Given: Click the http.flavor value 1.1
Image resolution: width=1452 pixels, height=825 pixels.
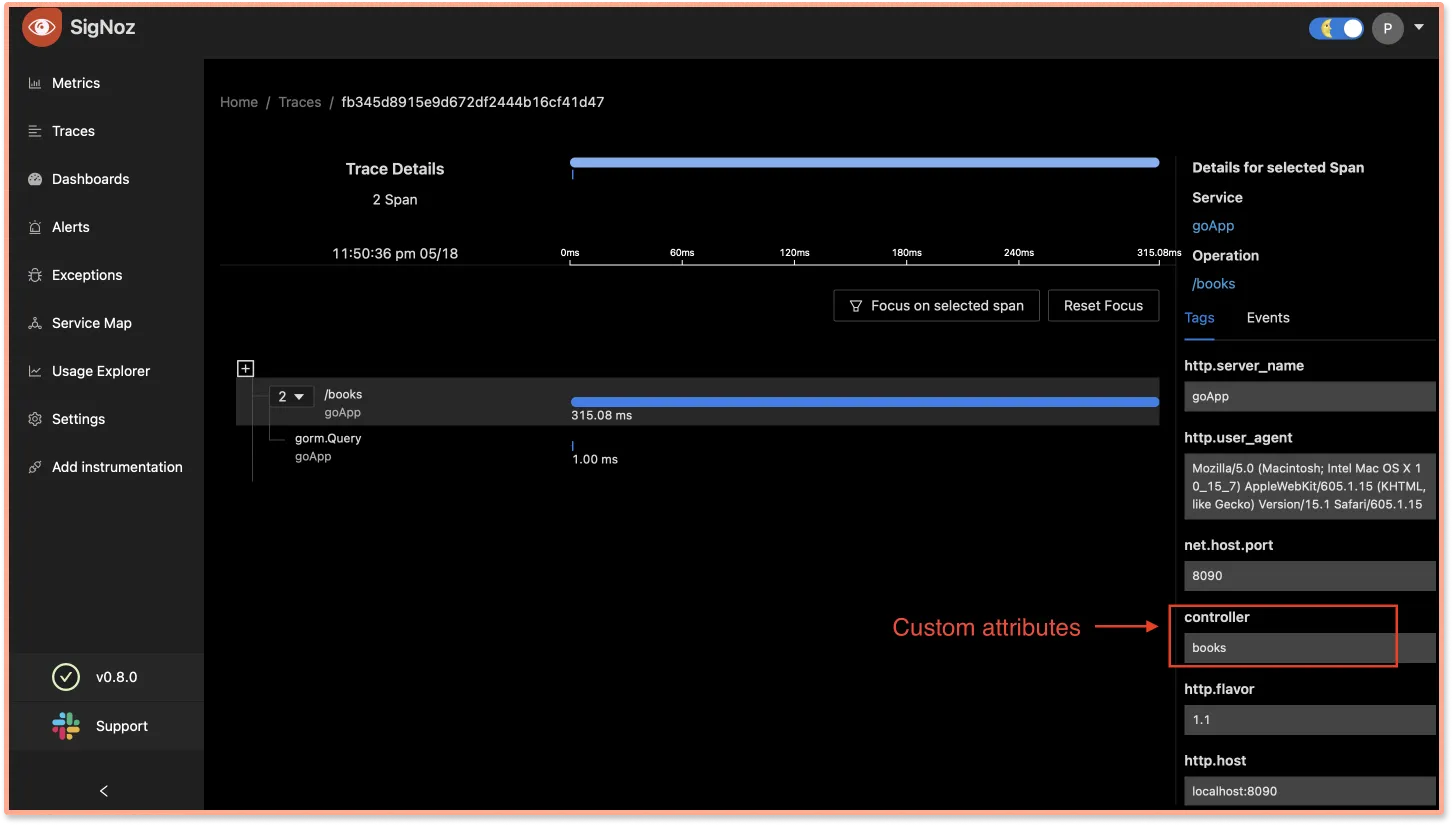Looking at the screenshot, I should [1310, 720].
